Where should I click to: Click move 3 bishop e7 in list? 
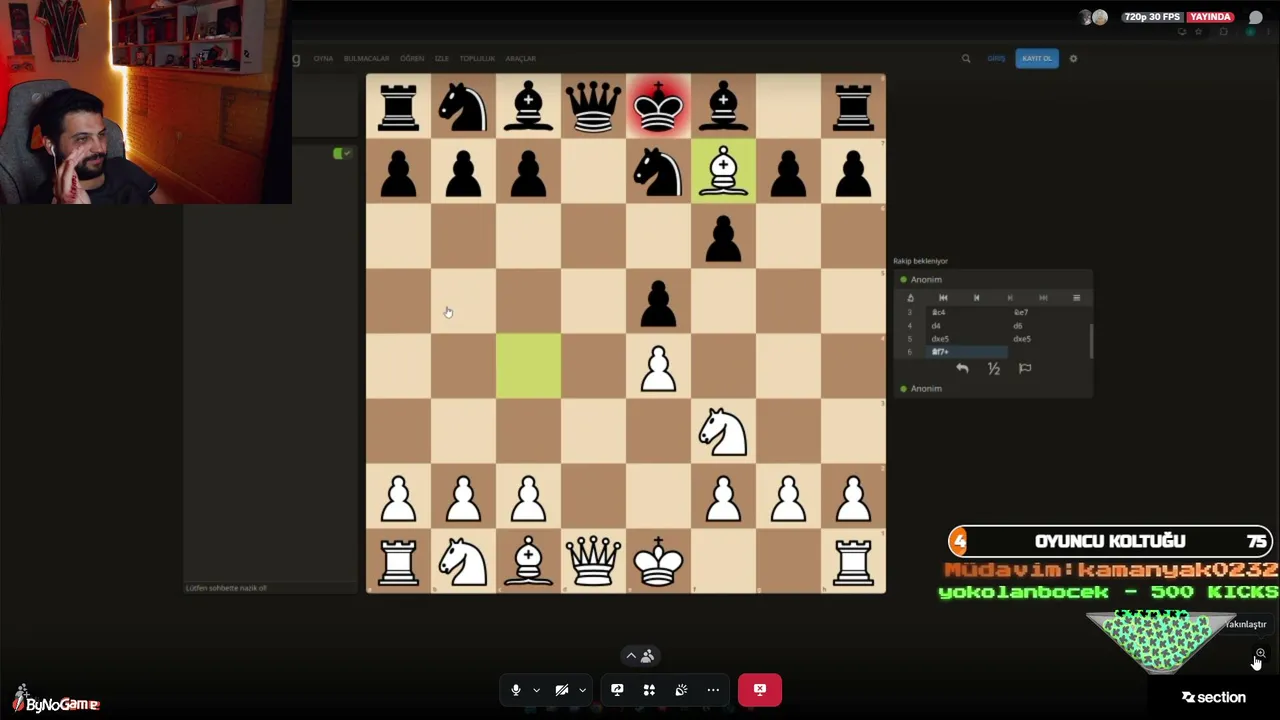coord(1020,312)
